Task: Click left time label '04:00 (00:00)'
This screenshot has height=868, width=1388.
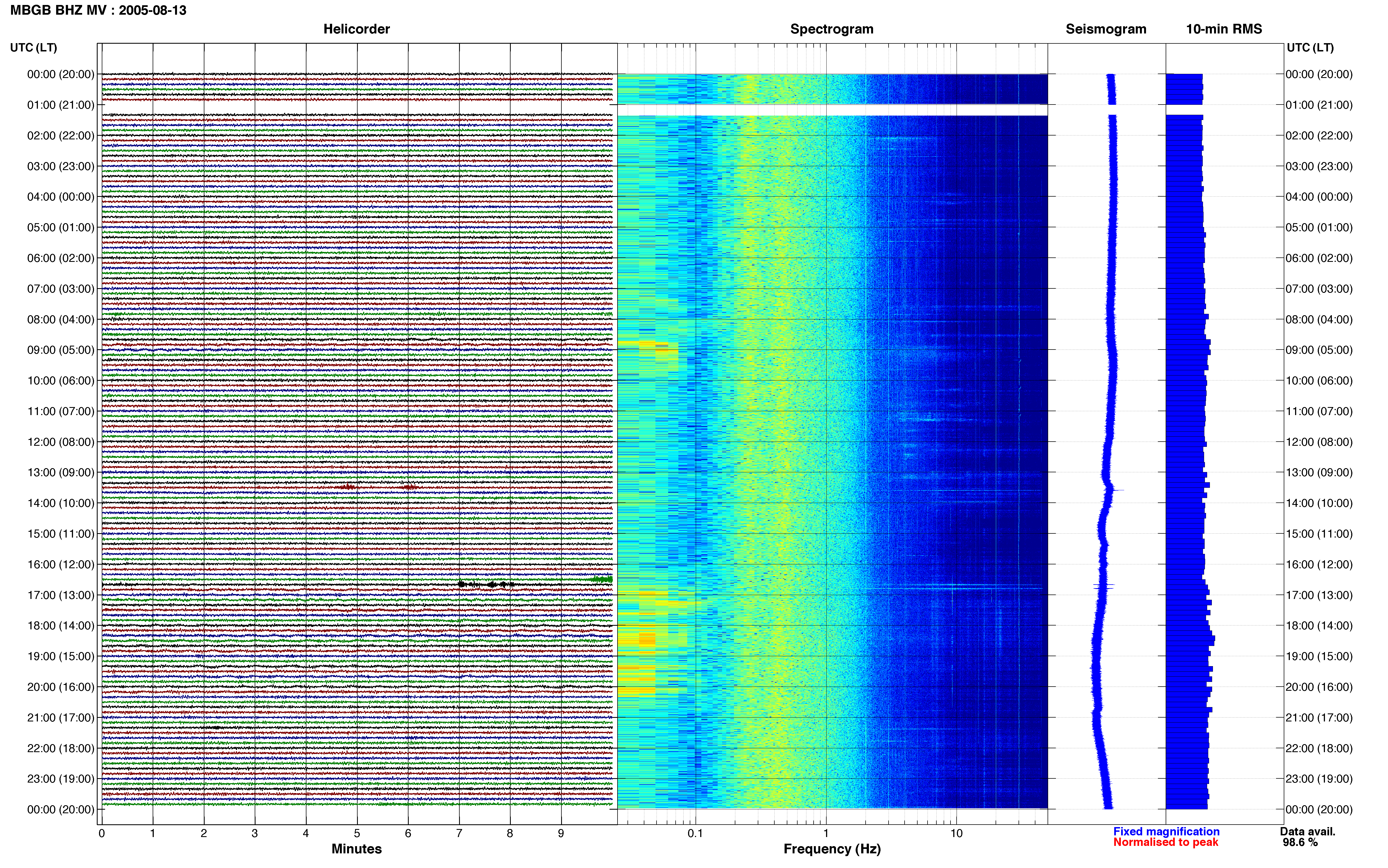Action: (x=61, y=197)
